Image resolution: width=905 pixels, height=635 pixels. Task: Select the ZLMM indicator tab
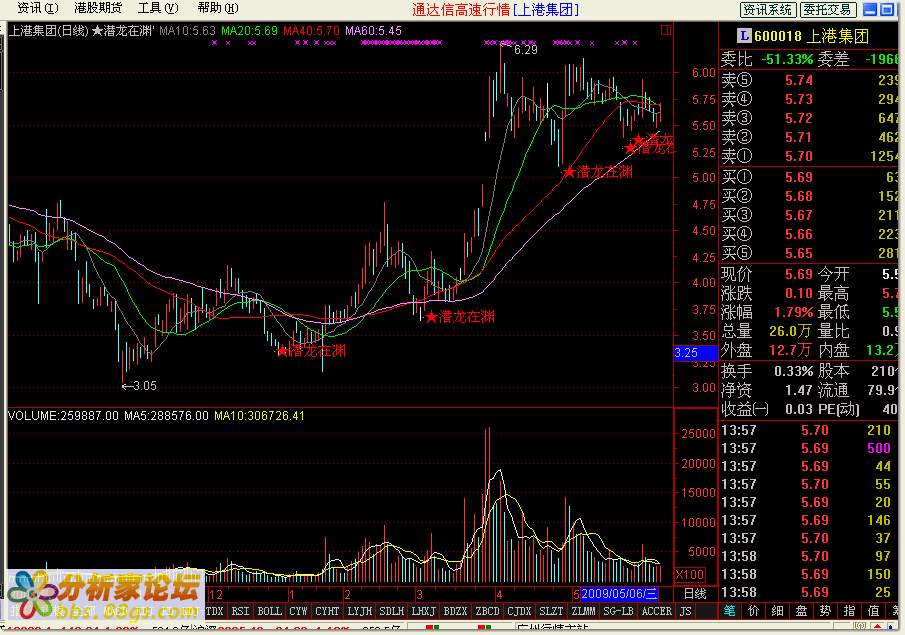tap(584, 611)
